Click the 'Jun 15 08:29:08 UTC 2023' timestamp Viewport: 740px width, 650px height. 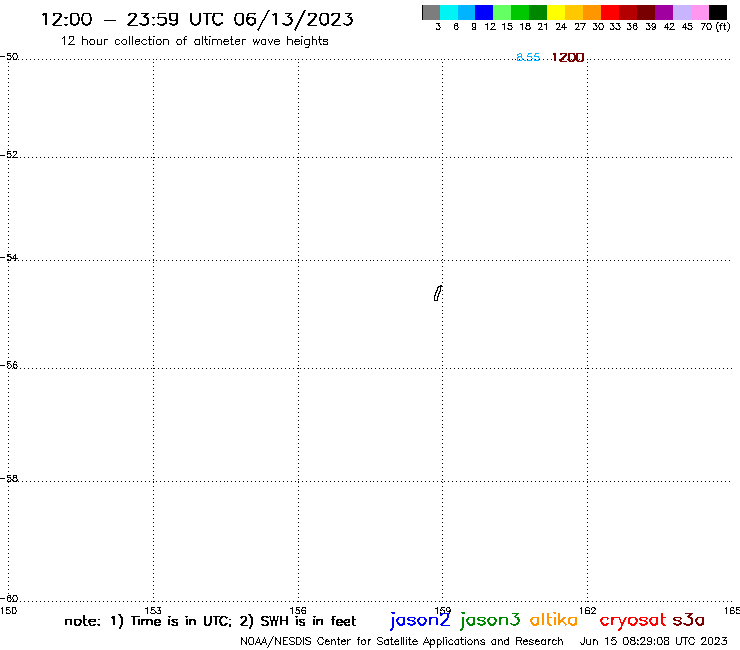pyautogui.click(x=654, y=641)
